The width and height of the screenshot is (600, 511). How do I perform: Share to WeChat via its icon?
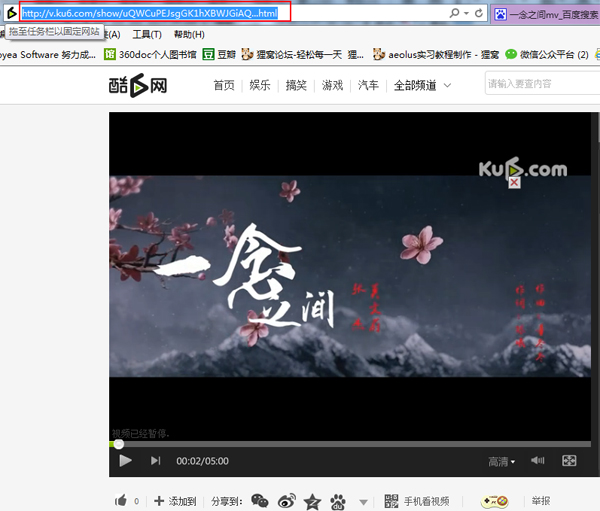pyautogui.click(x=260, y=501)
